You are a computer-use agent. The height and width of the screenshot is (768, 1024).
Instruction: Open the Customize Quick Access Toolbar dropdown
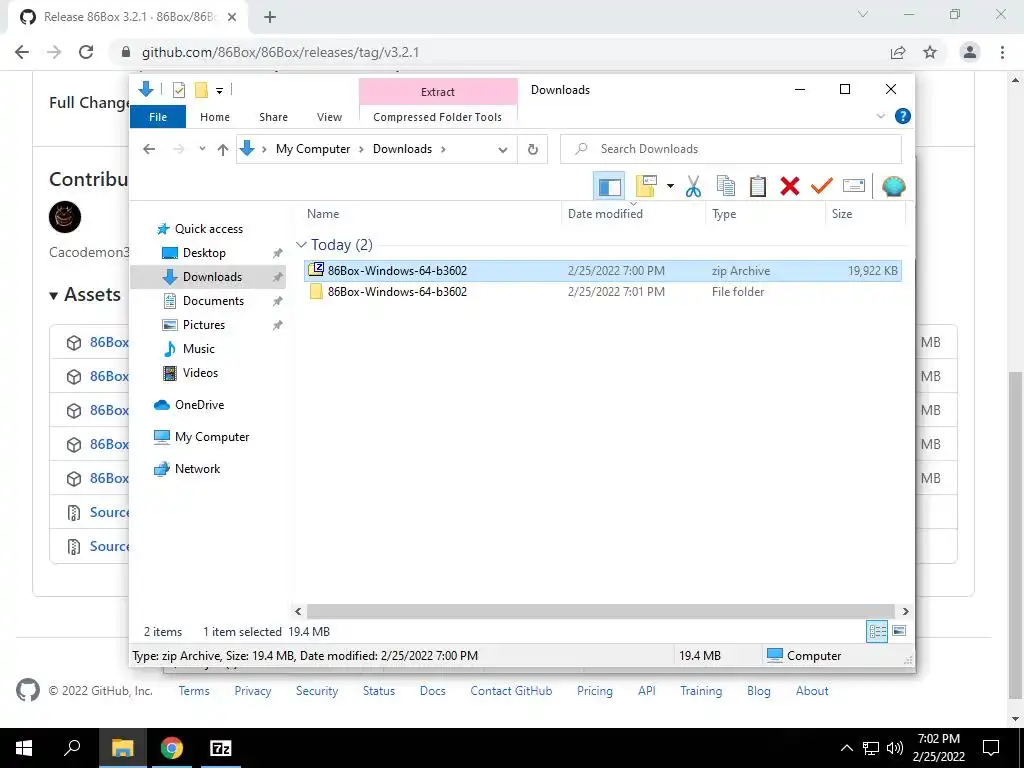click(x=219, y=91)
